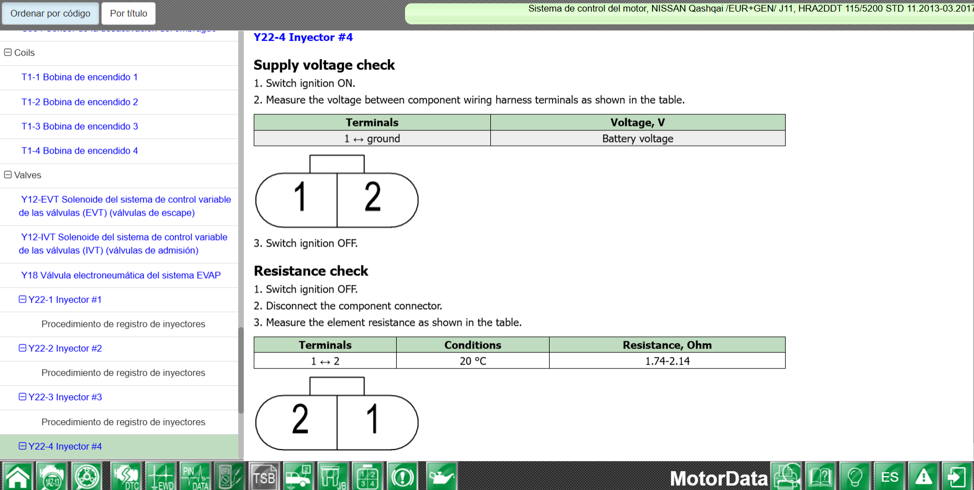Collapse the Y22-1 Inyector #1 node
Viewport: 974px width, 490px height.
coord(23,299)
